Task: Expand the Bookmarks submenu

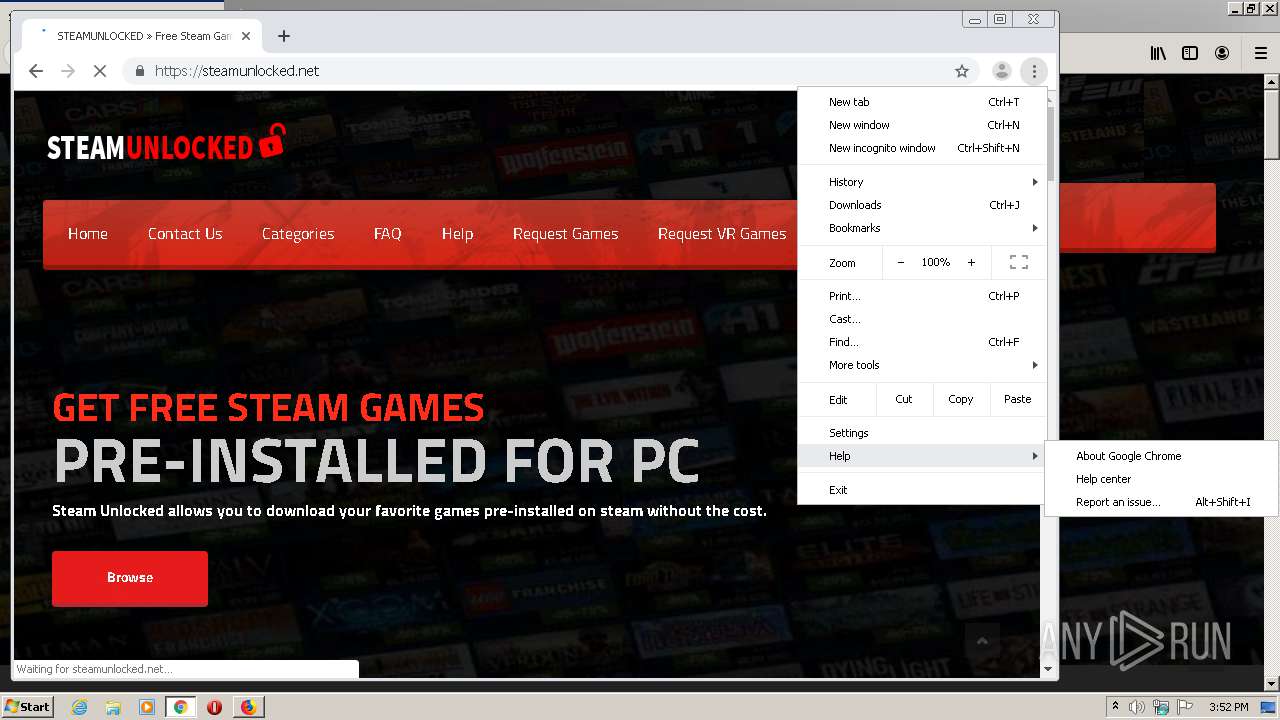Action: 922,228
